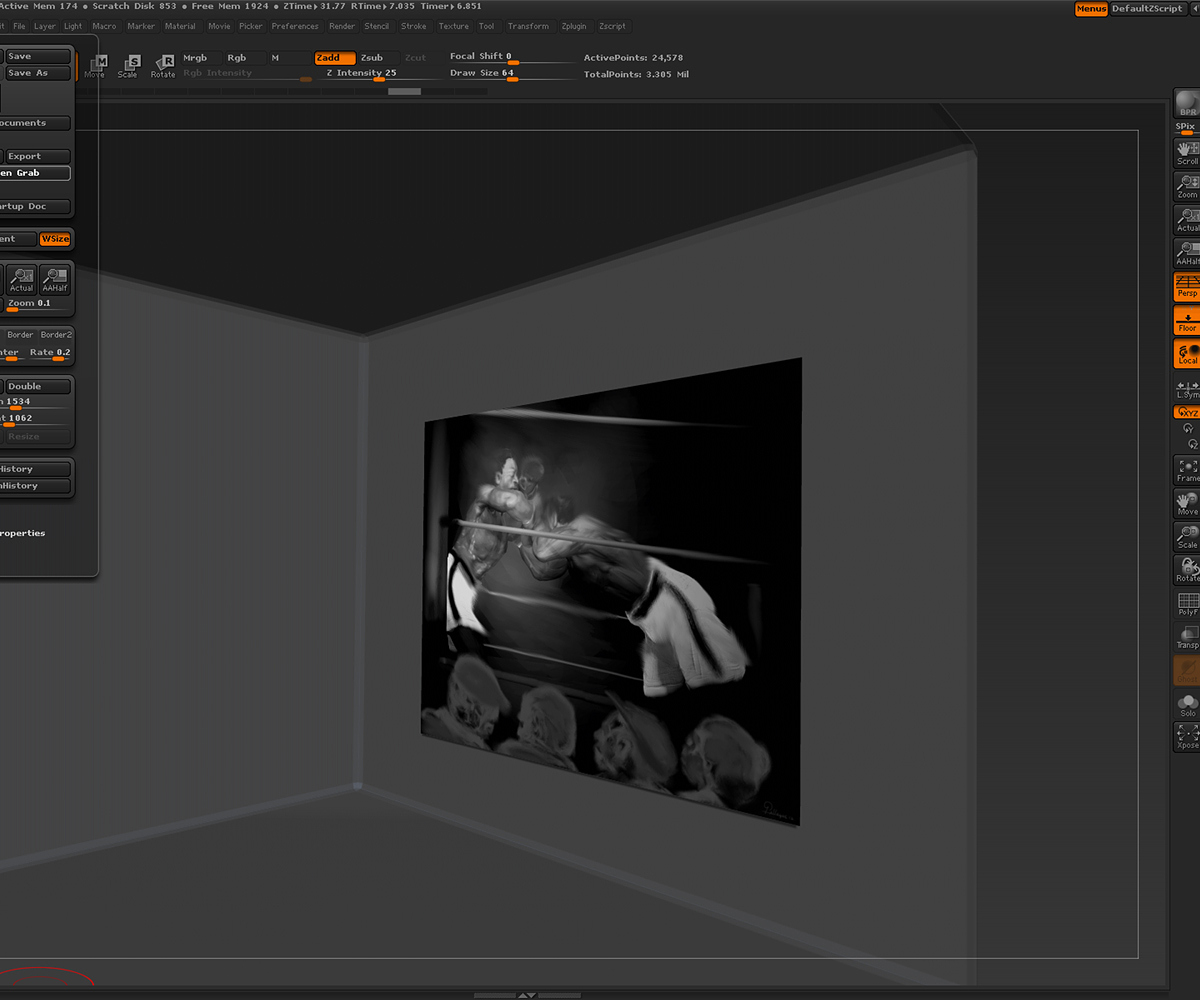Viewport: 1200px width, 1000px height.
Task: Click the Actual icon in the Document palette
Action: tap(21, 279)
